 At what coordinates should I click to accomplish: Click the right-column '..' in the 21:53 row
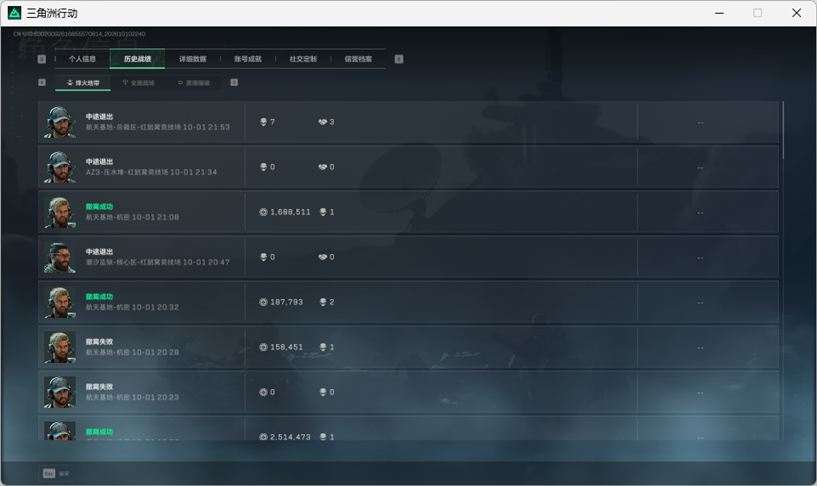[x=700, y=123]
